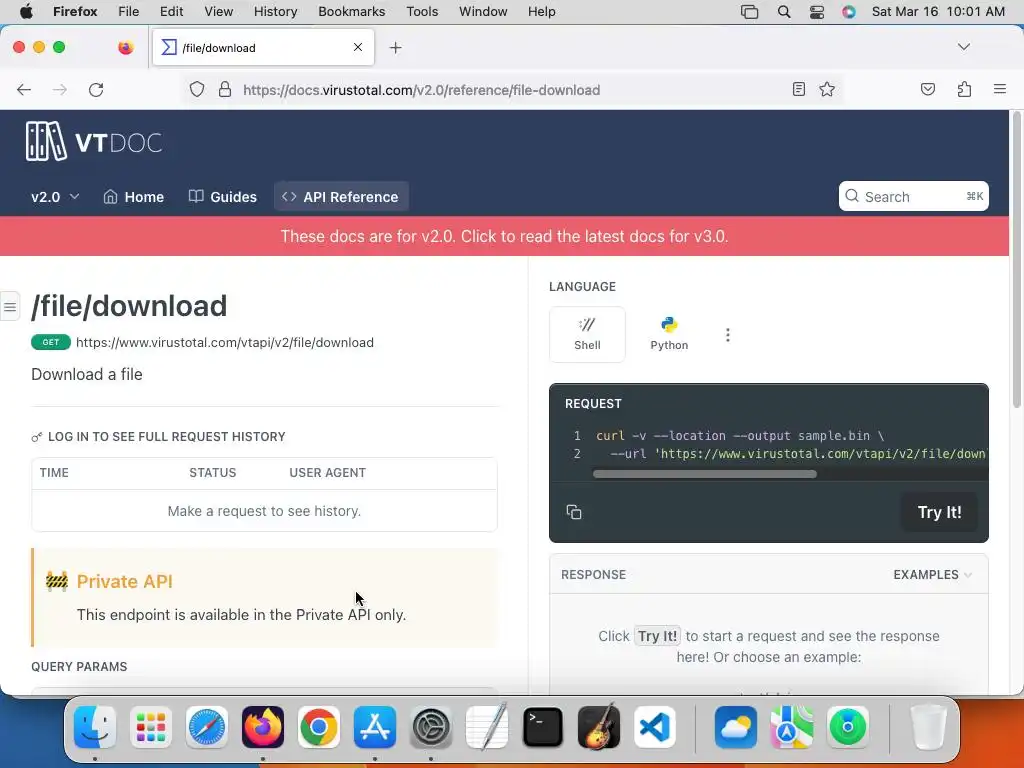This screenshot has height=768, width=1024.
Task: Click the Try It! button
Action: (939, 512)
